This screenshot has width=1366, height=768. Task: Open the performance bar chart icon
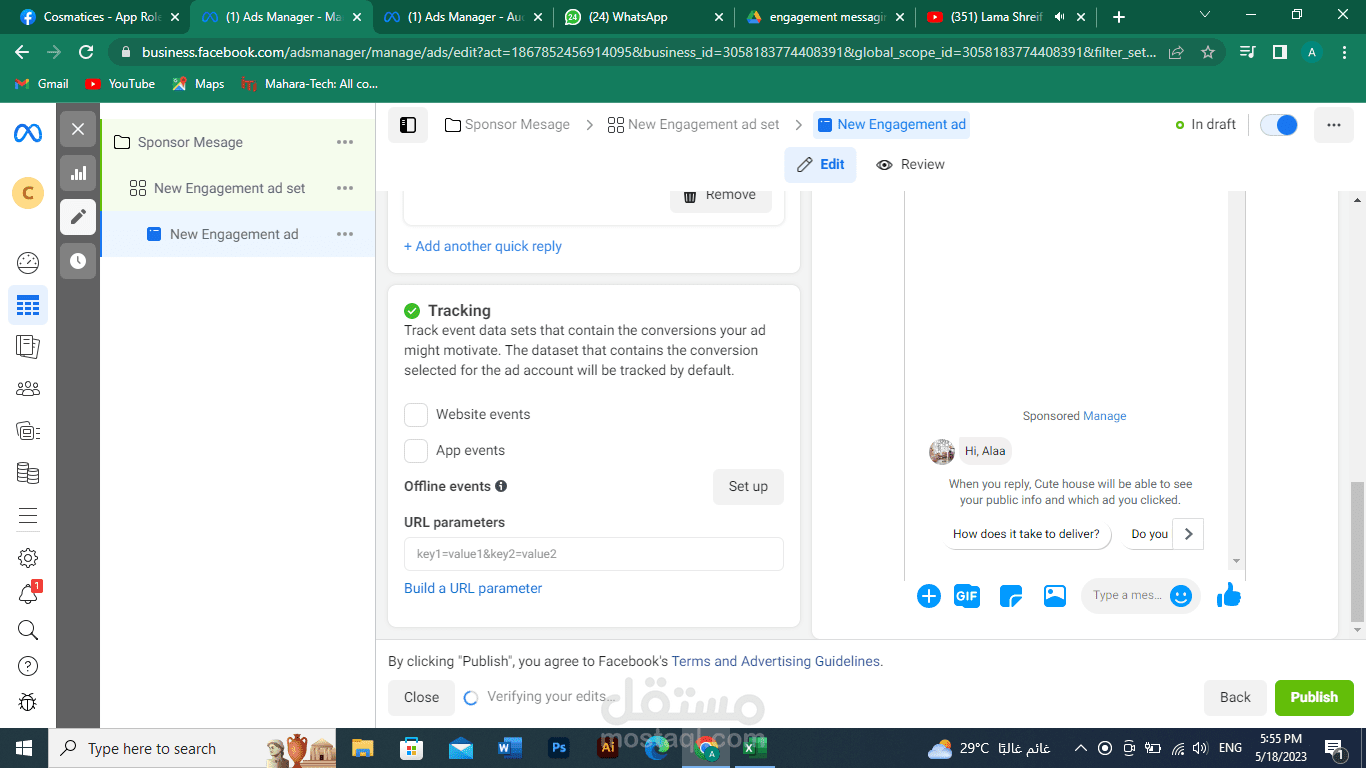(x=78, y=173)
